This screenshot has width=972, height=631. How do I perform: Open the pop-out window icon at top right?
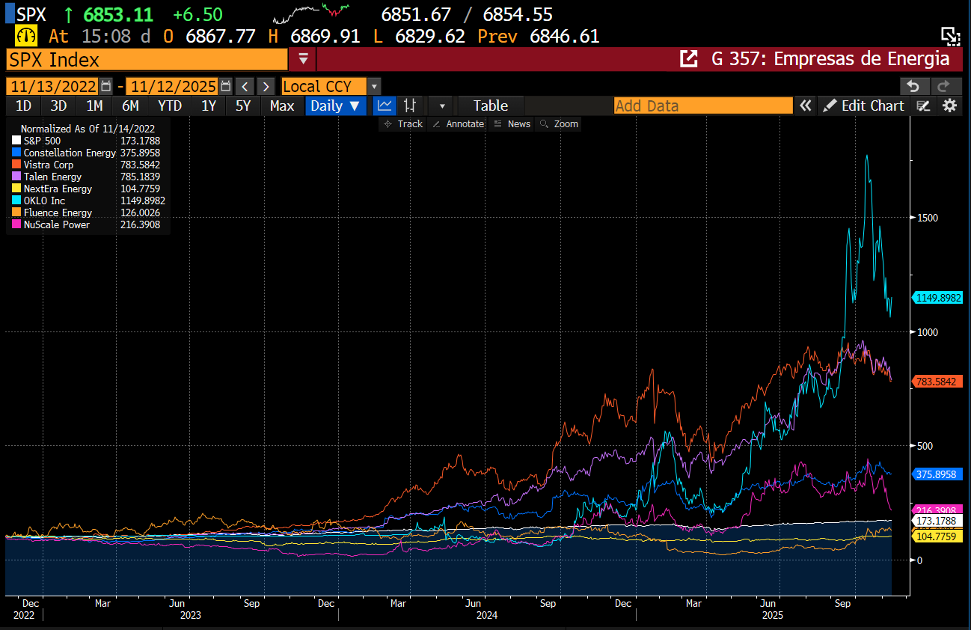[x=950, y=36]
